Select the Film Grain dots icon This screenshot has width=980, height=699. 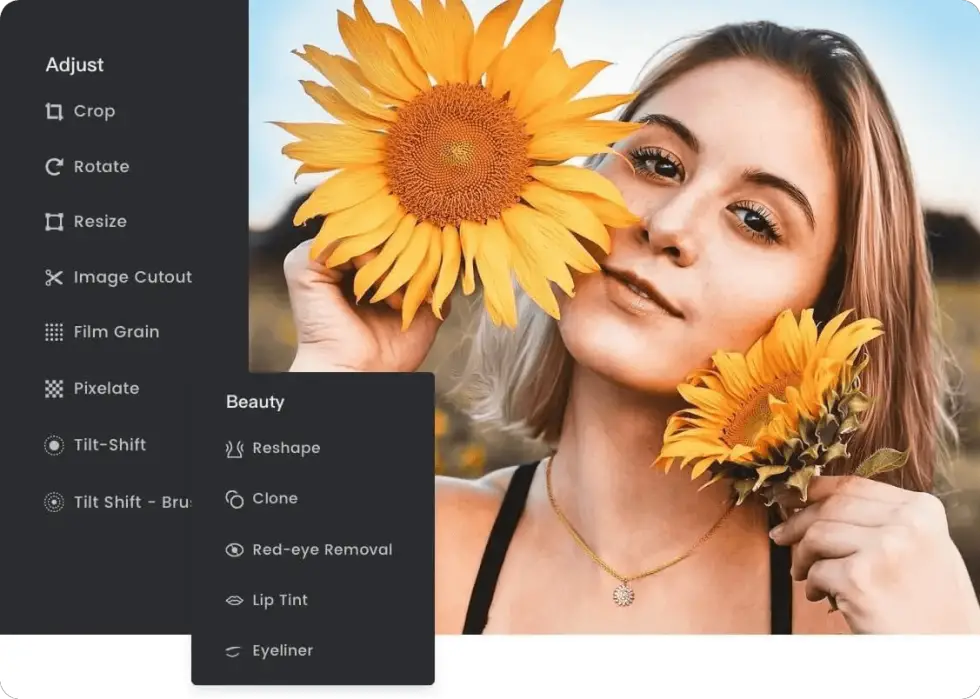pyautogui.click(x=56, y=332)
